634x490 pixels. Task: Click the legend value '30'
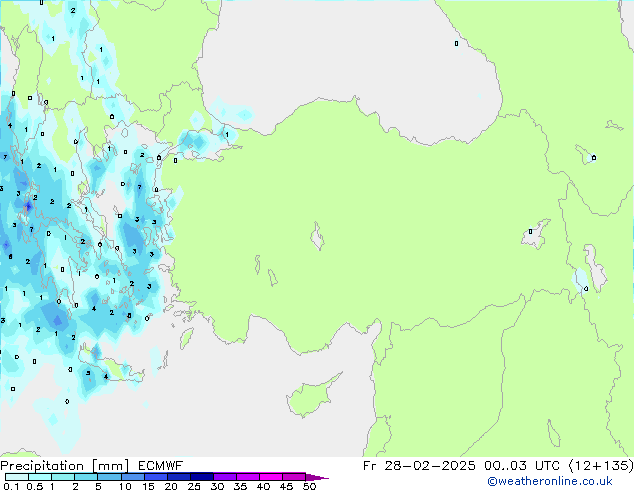pyautogui.click(x=217, y=486)
